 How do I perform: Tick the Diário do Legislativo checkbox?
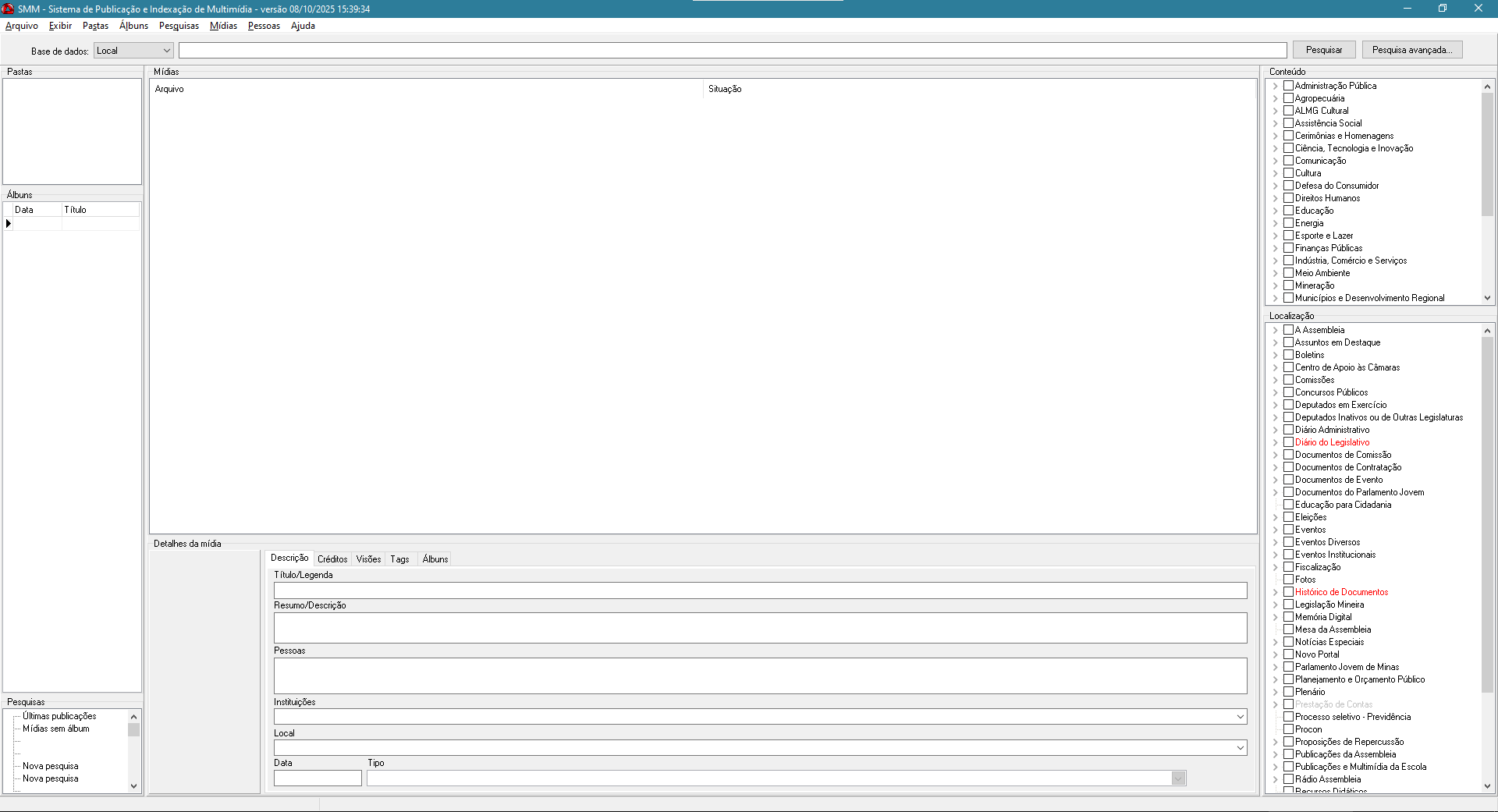[x=1288, y=442]
